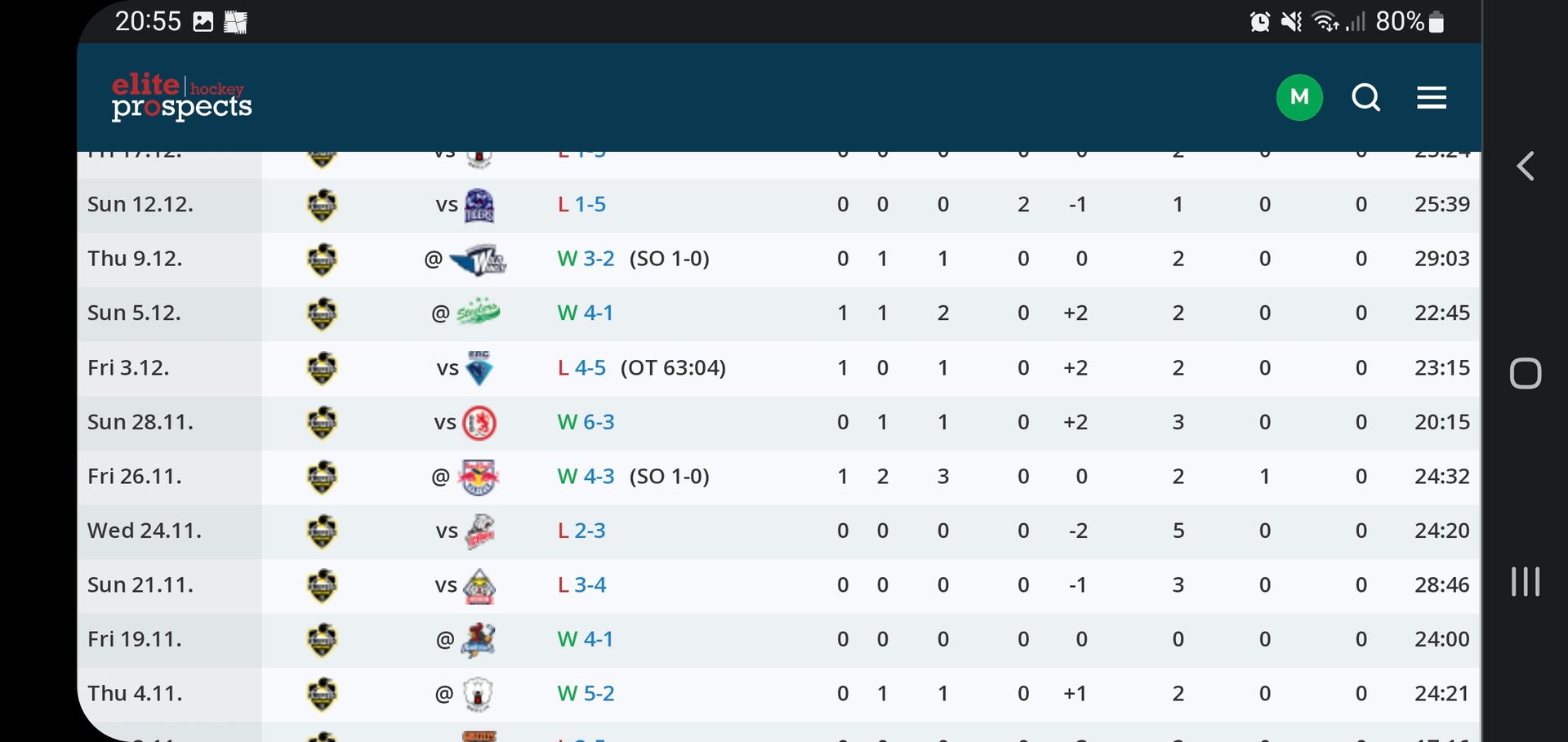Image resolution: width=1568 pixels, height=742 pixels.
Task: Open the opponent logo on Sun 28.11.
Action: click(479, 423)
